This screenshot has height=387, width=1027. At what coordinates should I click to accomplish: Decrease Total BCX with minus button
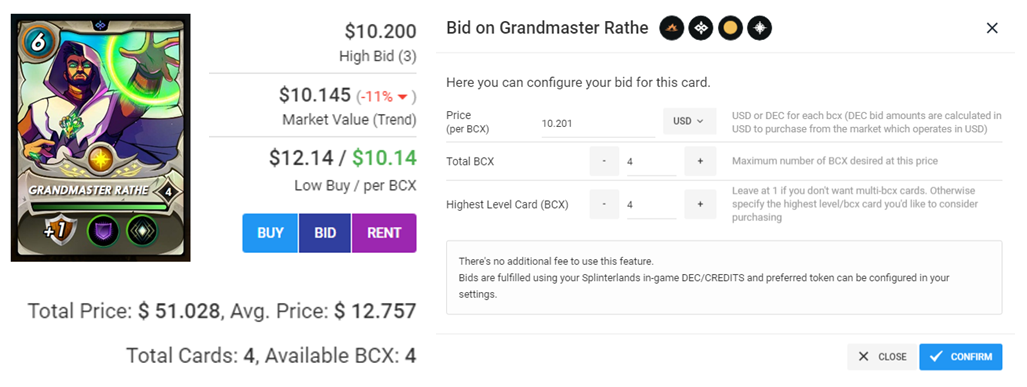click(604, 161)
